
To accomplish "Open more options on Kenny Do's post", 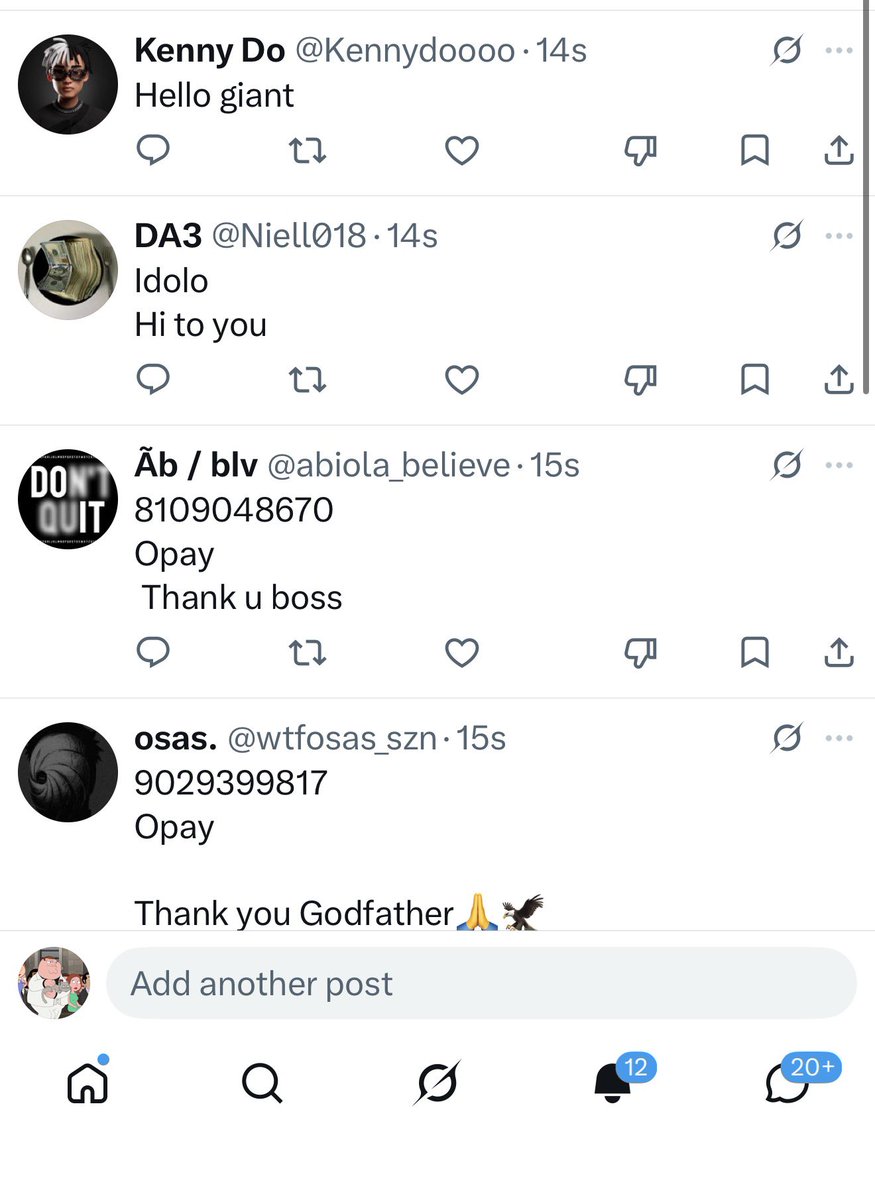I will point(839,50).
